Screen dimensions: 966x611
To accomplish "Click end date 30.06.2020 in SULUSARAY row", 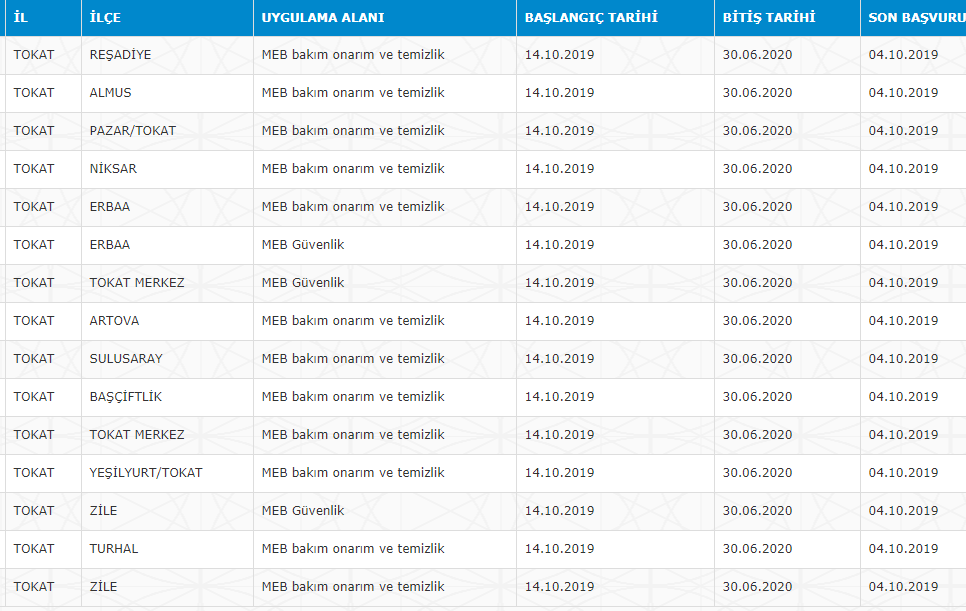I will (x=757, y=359).
